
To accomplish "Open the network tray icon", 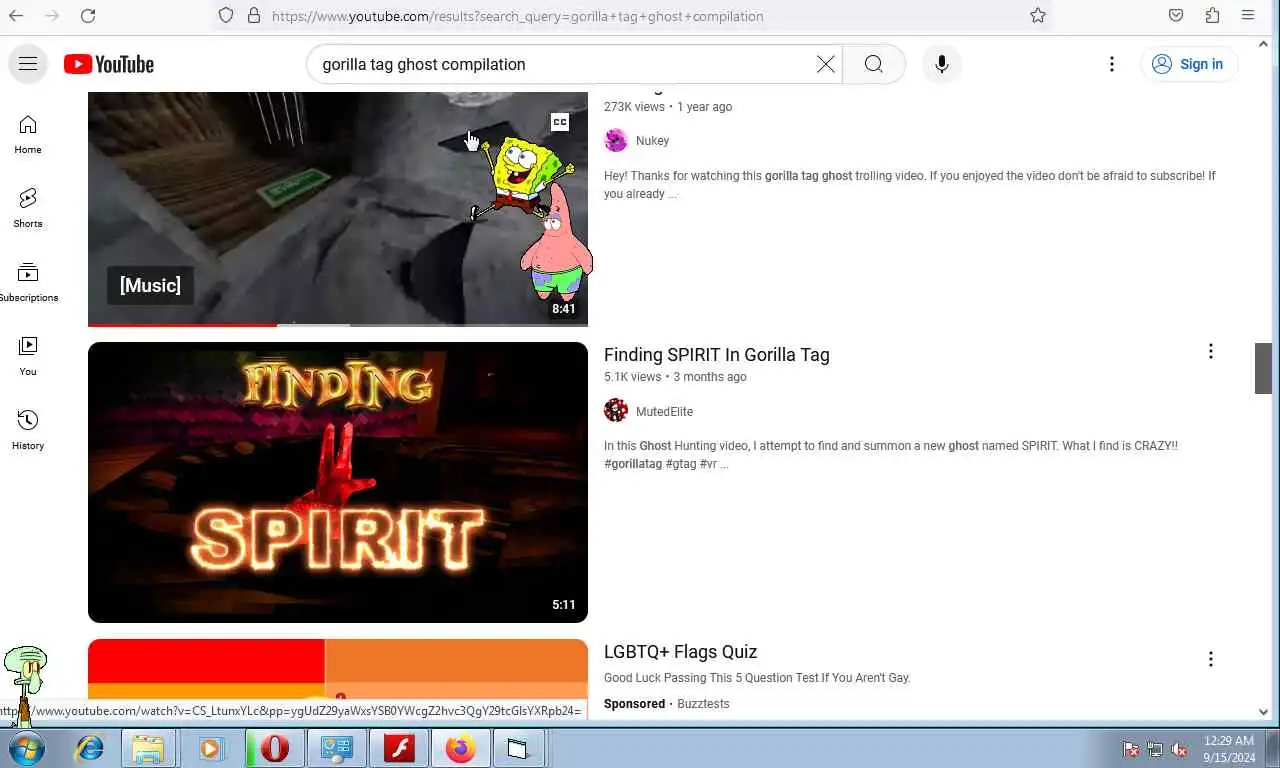I will click(1155, 749).
